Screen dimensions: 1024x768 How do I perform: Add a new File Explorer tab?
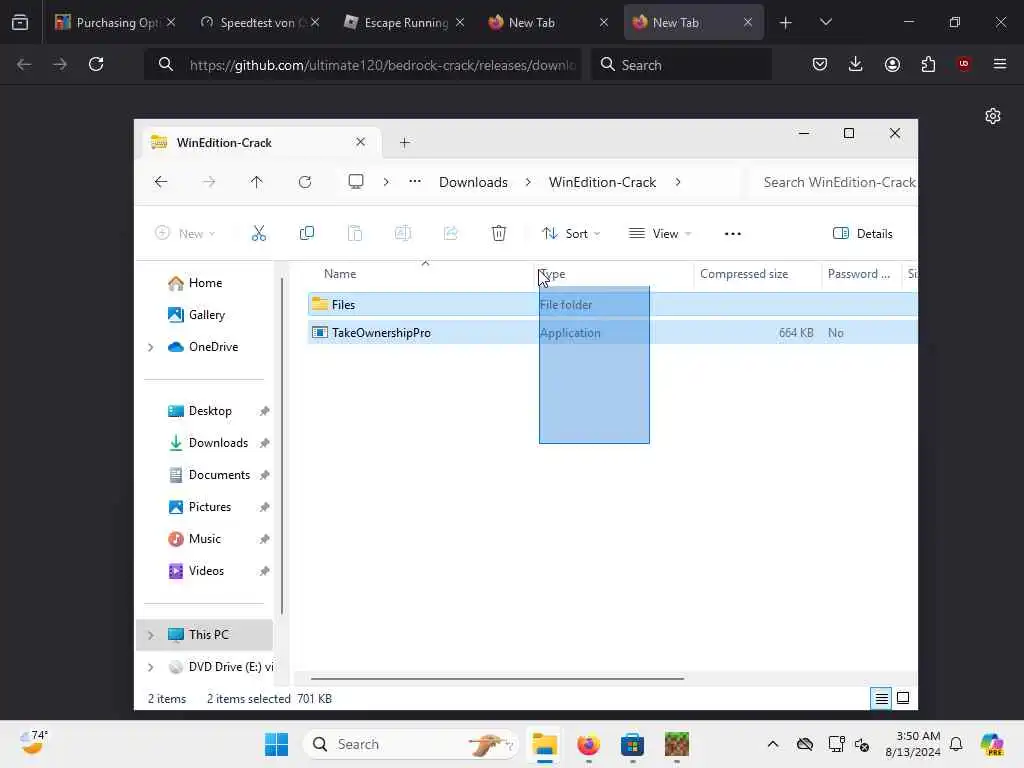[x=405, y=142]
